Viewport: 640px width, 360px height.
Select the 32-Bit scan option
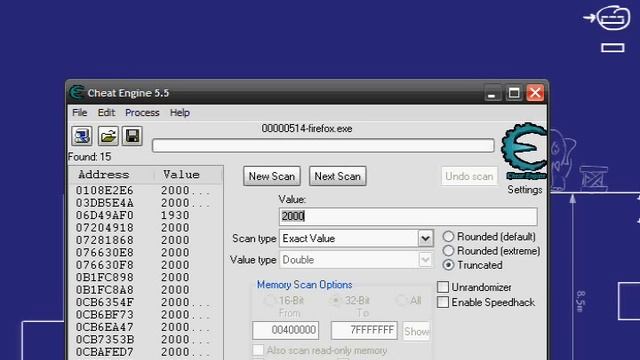pos(336,301)
